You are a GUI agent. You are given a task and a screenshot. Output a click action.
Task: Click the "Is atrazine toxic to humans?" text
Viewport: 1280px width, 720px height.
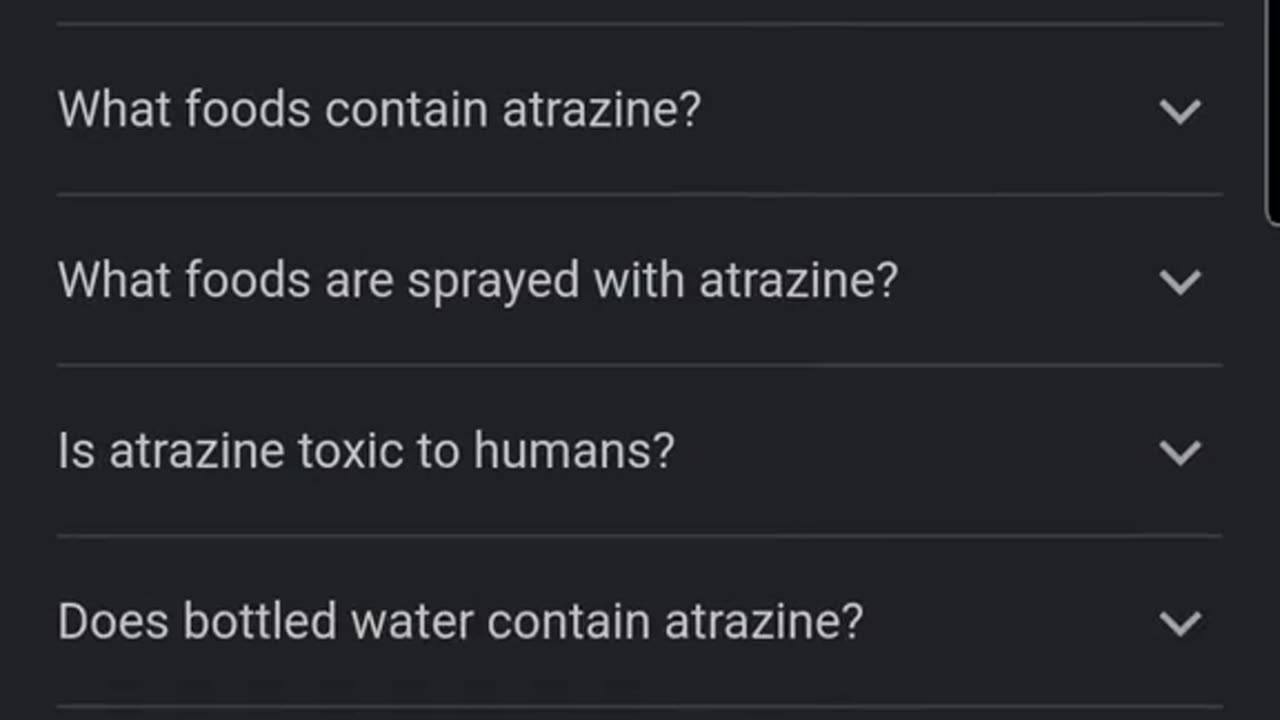366,452
